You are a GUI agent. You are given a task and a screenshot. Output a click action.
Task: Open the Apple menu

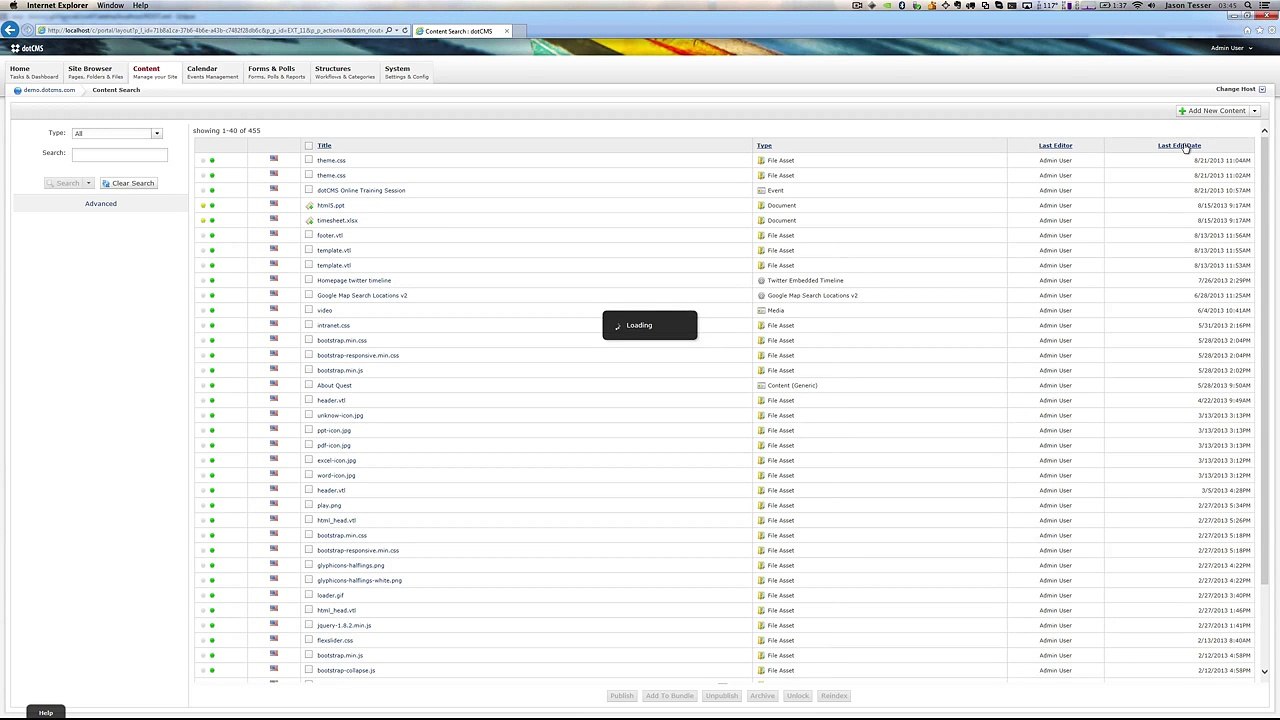(x=12, y=6)
